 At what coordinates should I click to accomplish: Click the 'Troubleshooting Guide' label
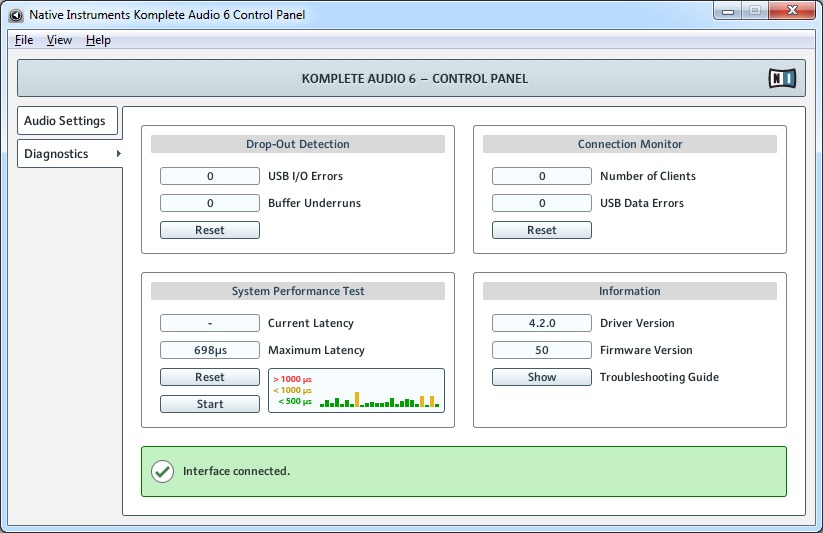point(659,377)
